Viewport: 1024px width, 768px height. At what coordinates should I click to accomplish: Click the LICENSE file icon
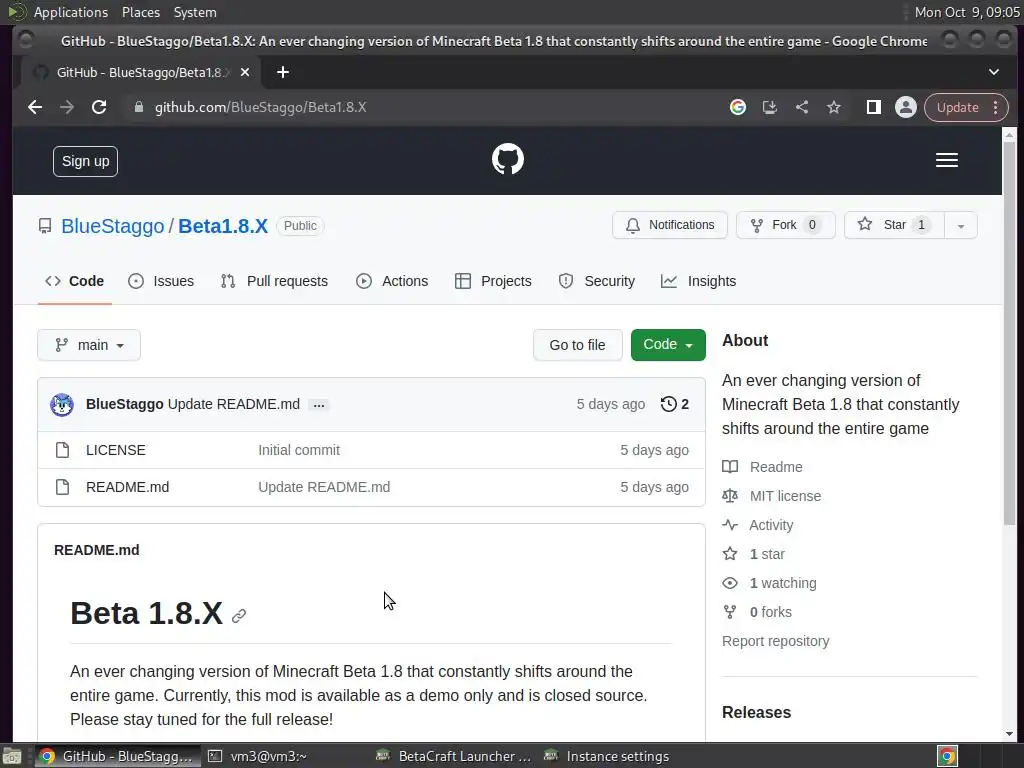62,450
